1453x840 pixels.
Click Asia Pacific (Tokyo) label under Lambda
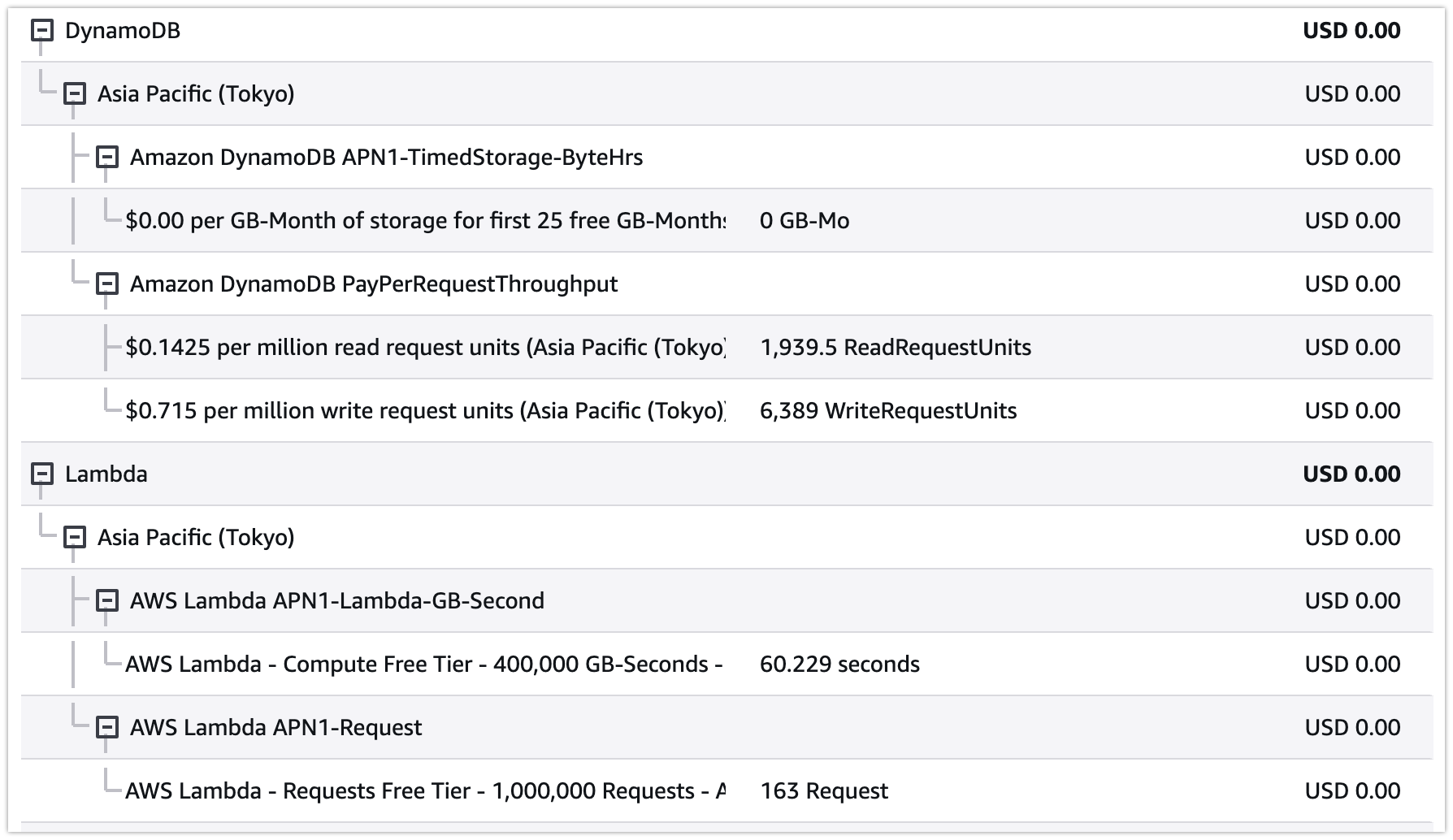click(x=196, y=538)
